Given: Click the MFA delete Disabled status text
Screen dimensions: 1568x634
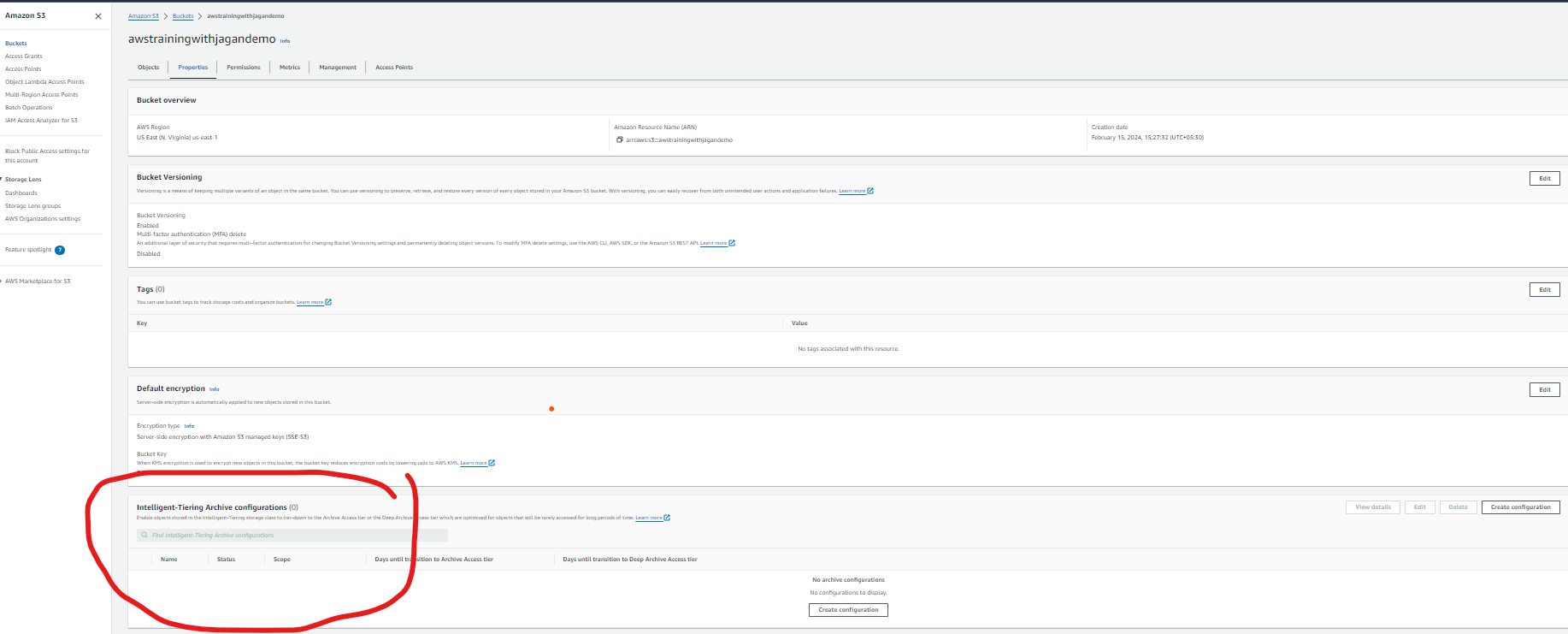Looking at the screenshot, I should point(149,254).
